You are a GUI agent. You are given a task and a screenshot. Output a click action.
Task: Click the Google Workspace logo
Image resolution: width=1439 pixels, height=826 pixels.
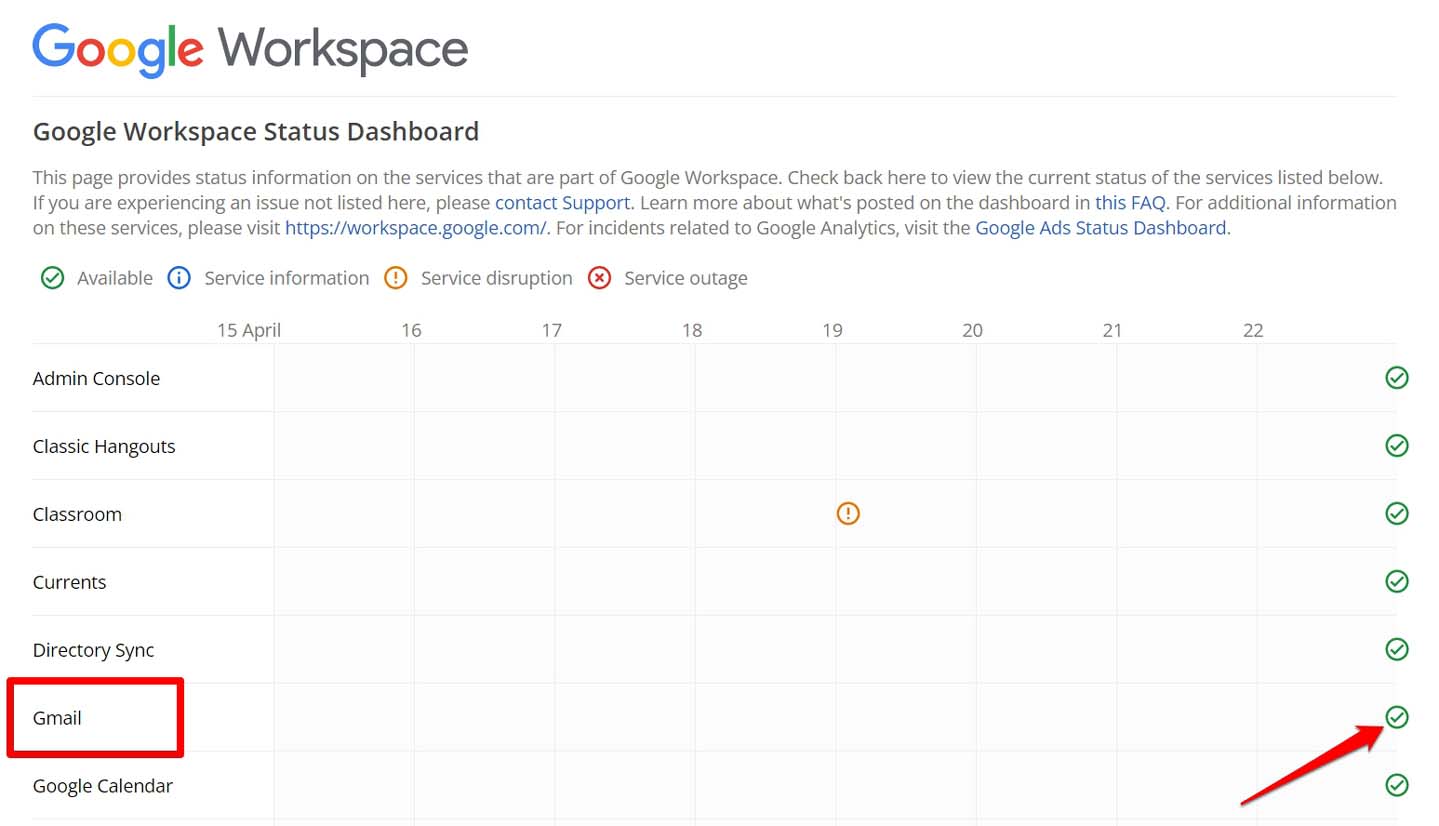click(250, 50)
